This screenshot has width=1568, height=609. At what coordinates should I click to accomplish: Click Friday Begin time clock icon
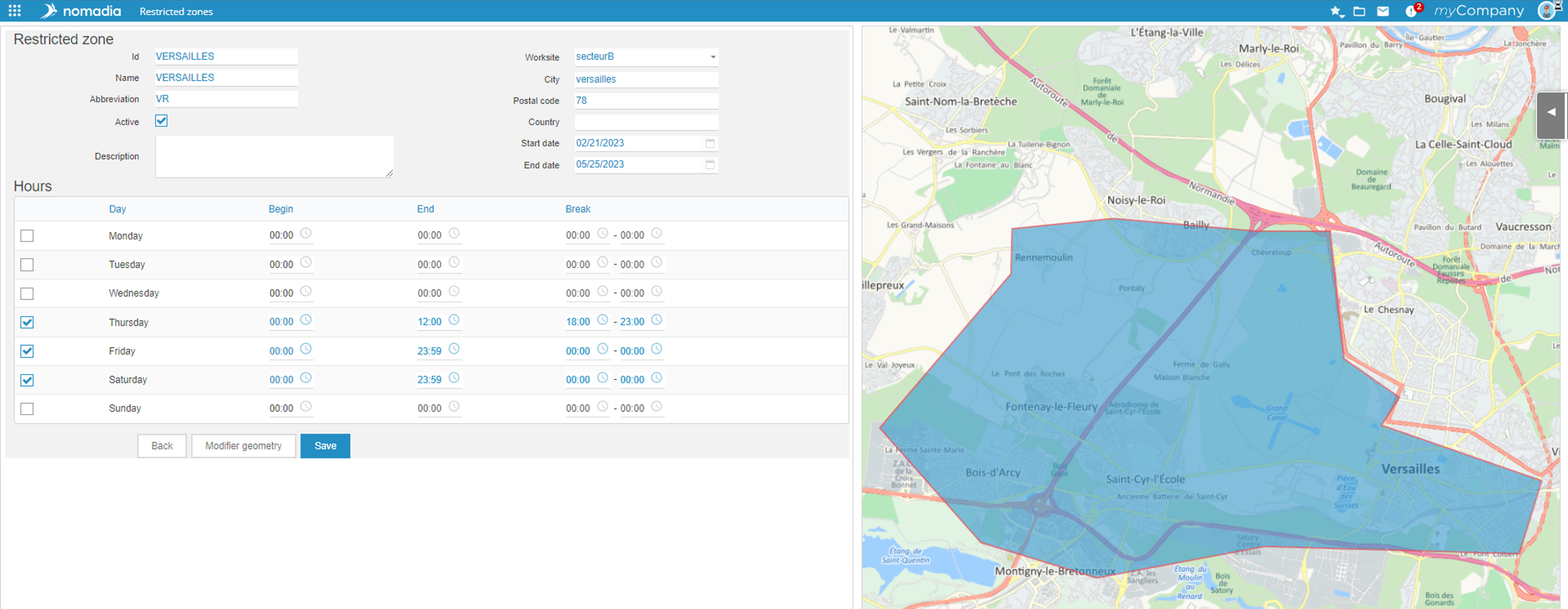(306, 349)
